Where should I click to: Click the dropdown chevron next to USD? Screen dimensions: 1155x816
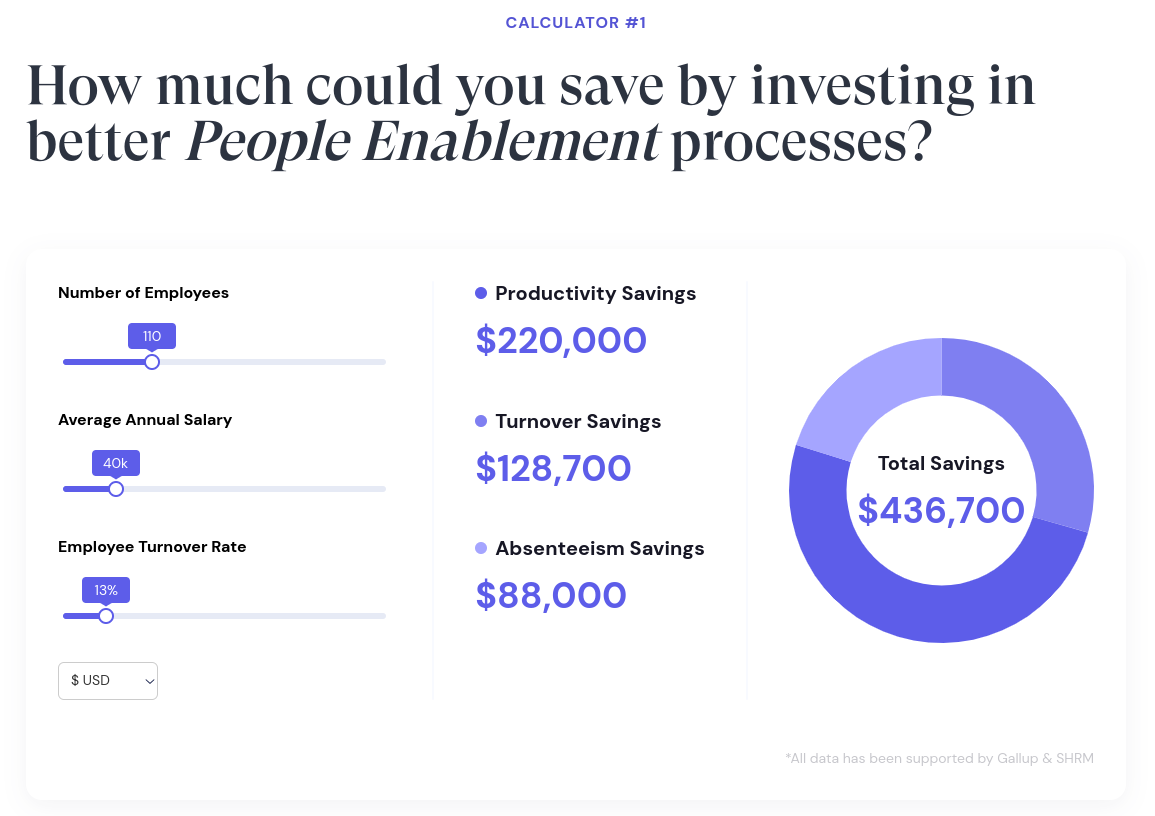tap(148, 680)
